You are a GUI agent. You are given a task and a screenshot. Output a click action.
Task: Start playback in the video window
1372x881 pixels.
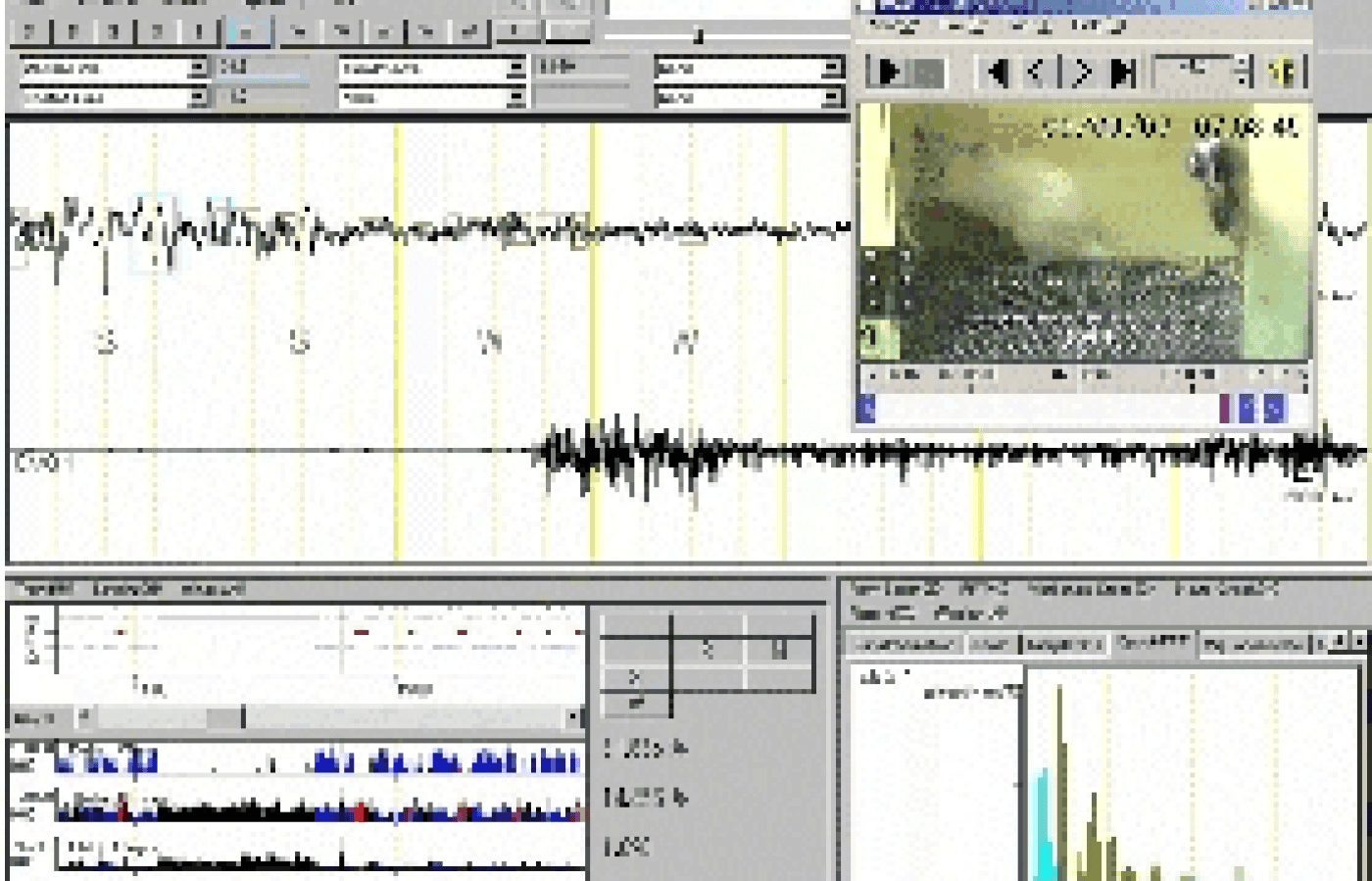[x=890, y=73]
